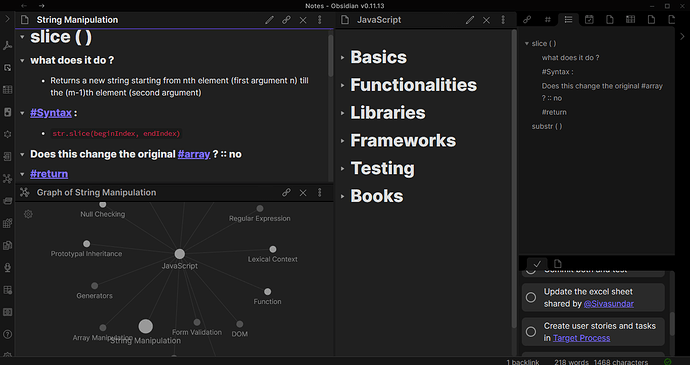Open the graph view from the left ribbon
This screenshot has width=690, height=365.
pos(7,179)
